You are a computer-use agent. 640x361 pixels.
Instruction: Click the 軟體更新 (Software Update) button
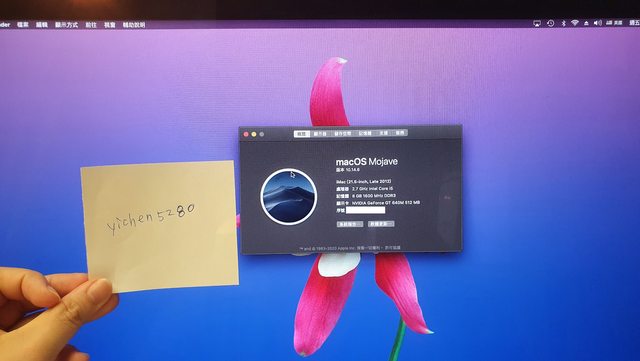pyautogui.click(x=381, y=224)
